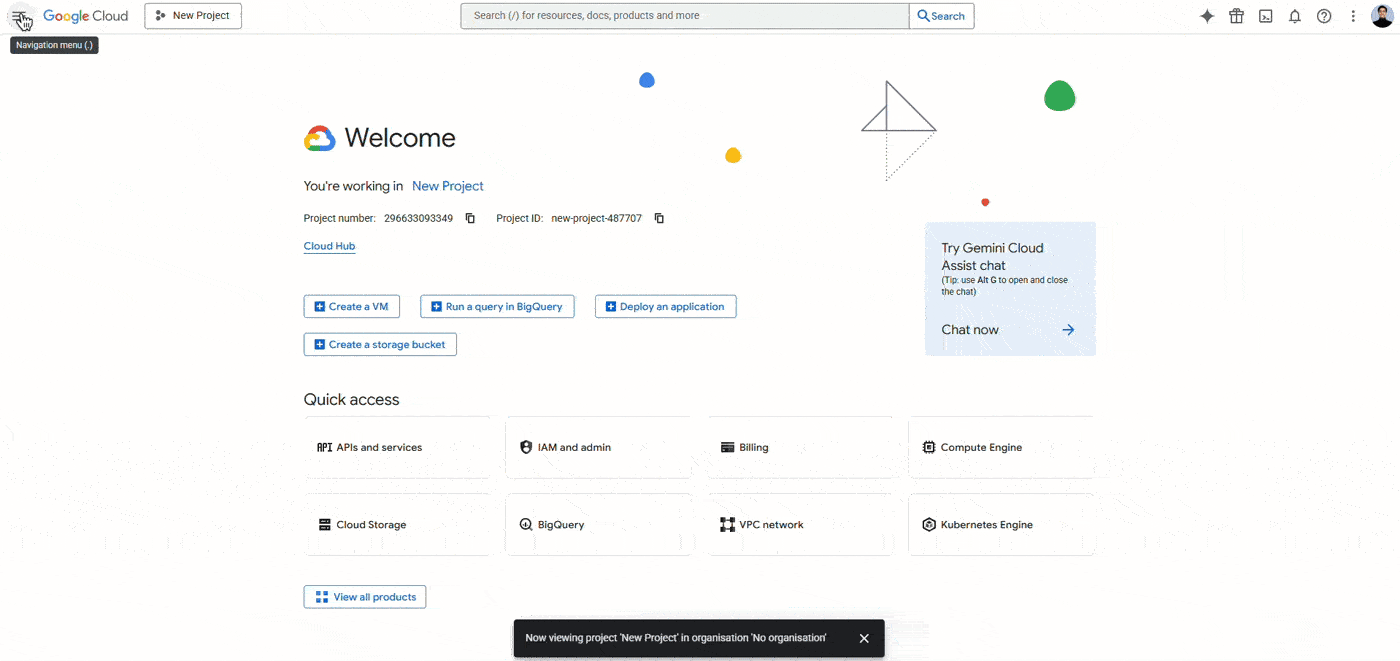Open the Cloud Shell terminal icon
1400x661 pixels.
(x=1265, y=15)
